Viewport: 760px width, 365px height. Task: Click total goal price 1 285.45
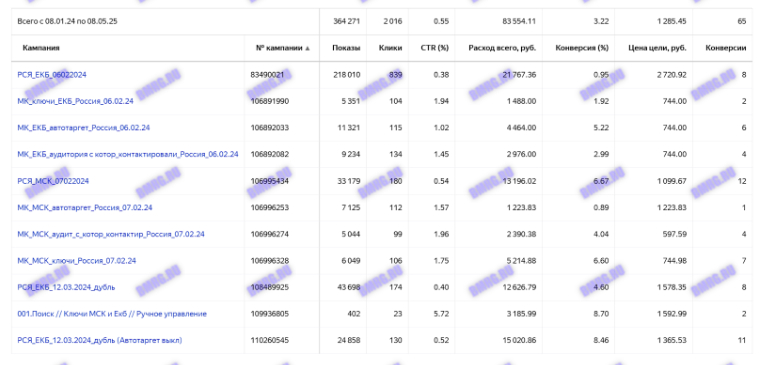[672, 21]
